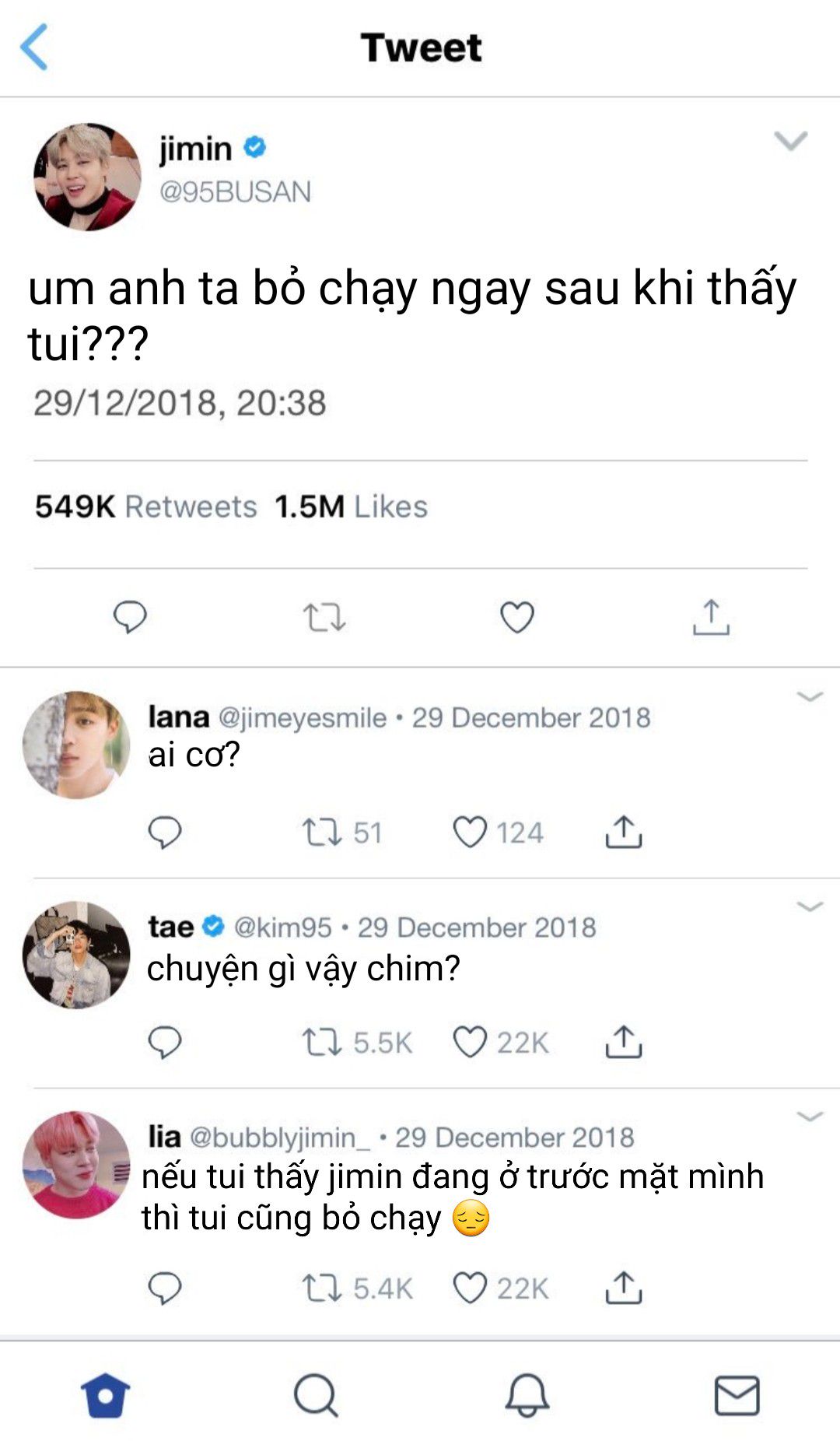Screen dimensions: 840x1441
Task: Share jimin's main tweet
Action: [x=711, y=618]
